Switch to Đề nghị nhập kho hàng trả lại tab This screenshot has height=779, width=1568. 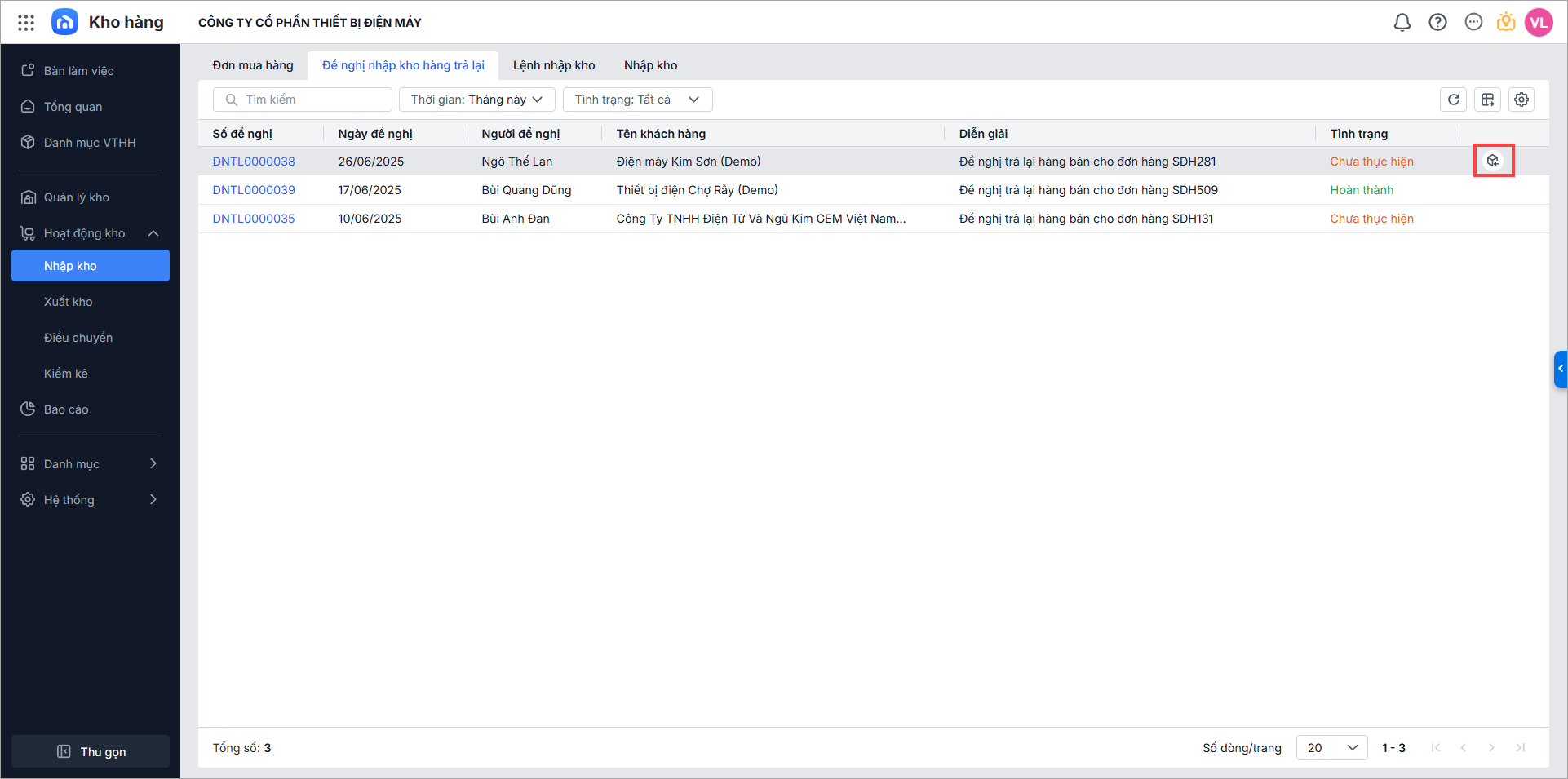pyautogui.click(x=403, y=65)
